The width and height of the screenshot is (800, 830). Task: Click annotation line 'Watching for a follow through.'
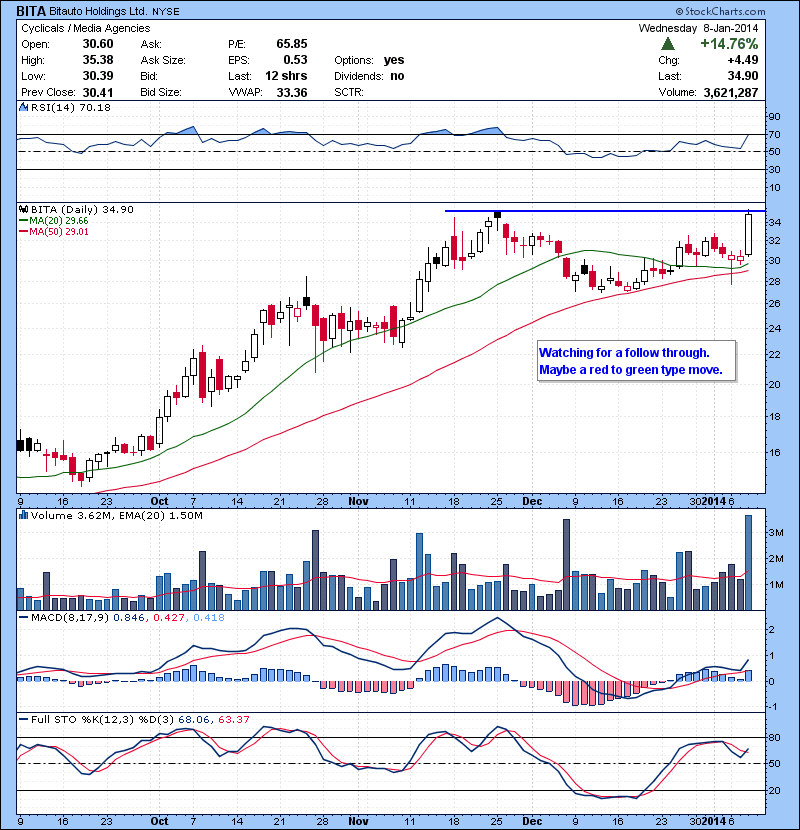624,353
